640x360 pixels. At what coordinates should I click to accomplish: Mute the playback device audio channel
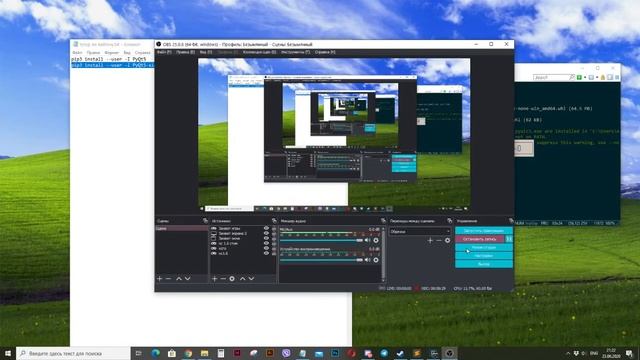click(x=367, y=260)
